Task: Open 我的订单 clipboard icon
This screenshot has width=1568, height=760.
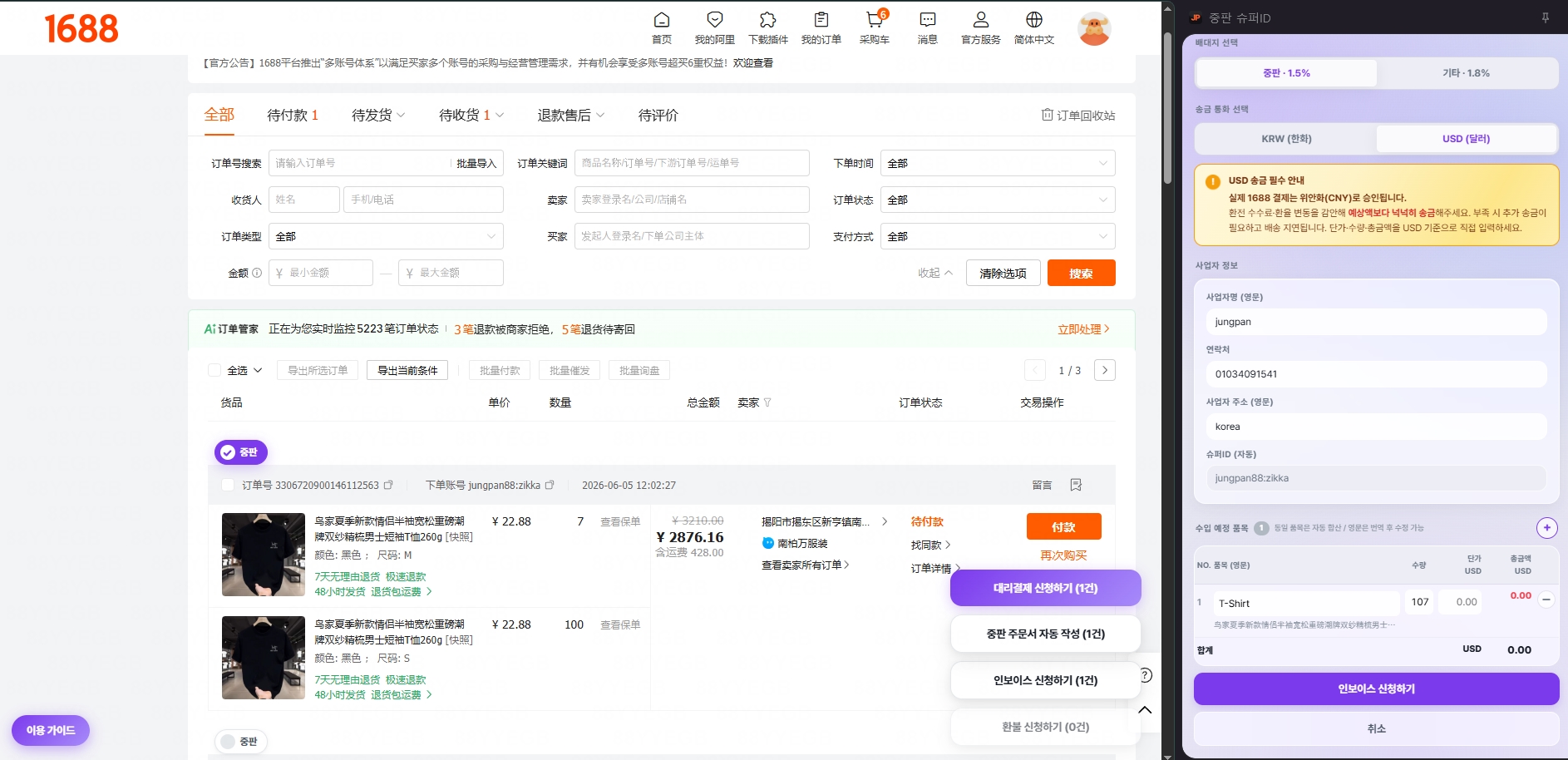Action: click(x=821, y=20)
